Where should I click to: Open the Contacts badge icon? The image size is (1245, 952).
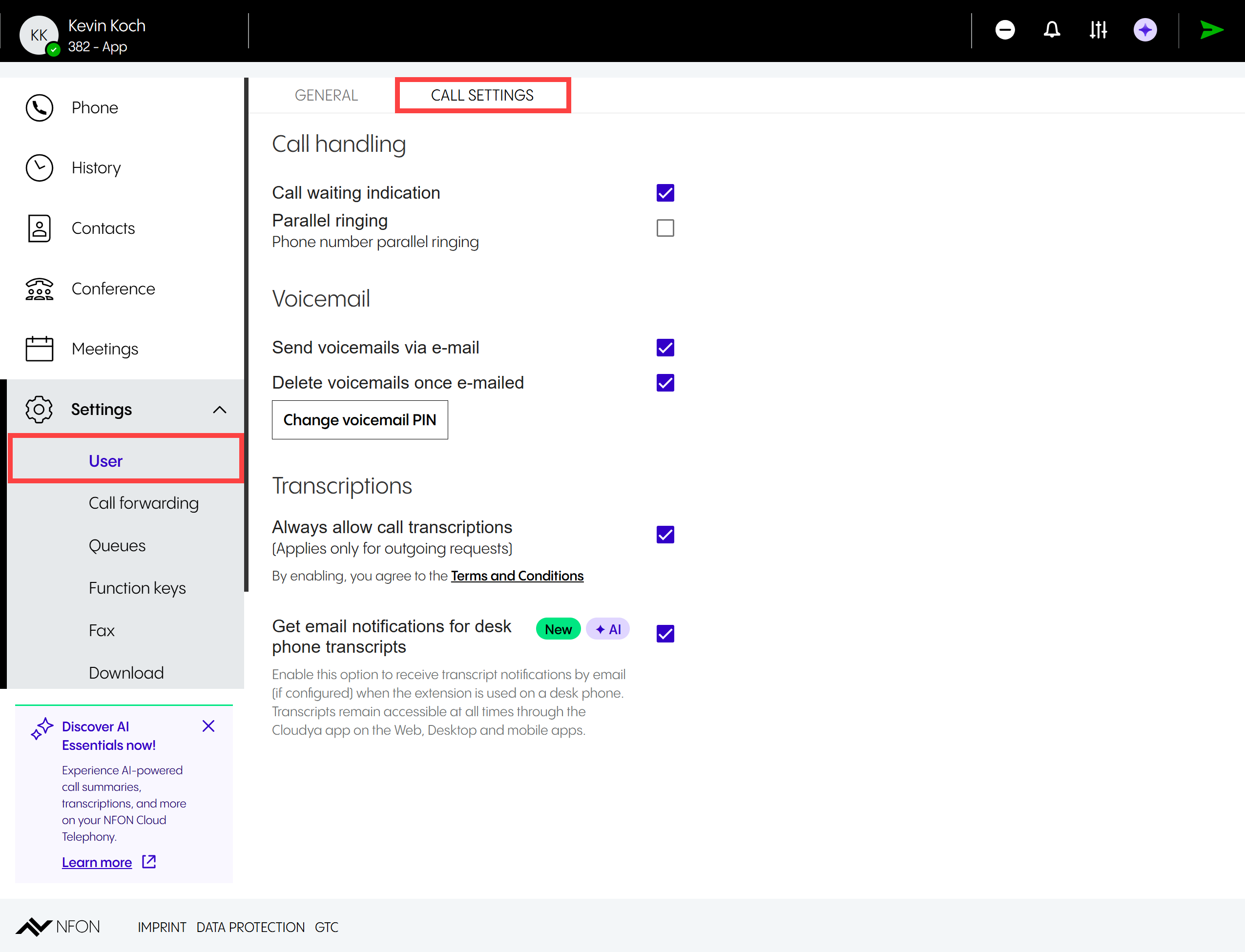point(39,228)
